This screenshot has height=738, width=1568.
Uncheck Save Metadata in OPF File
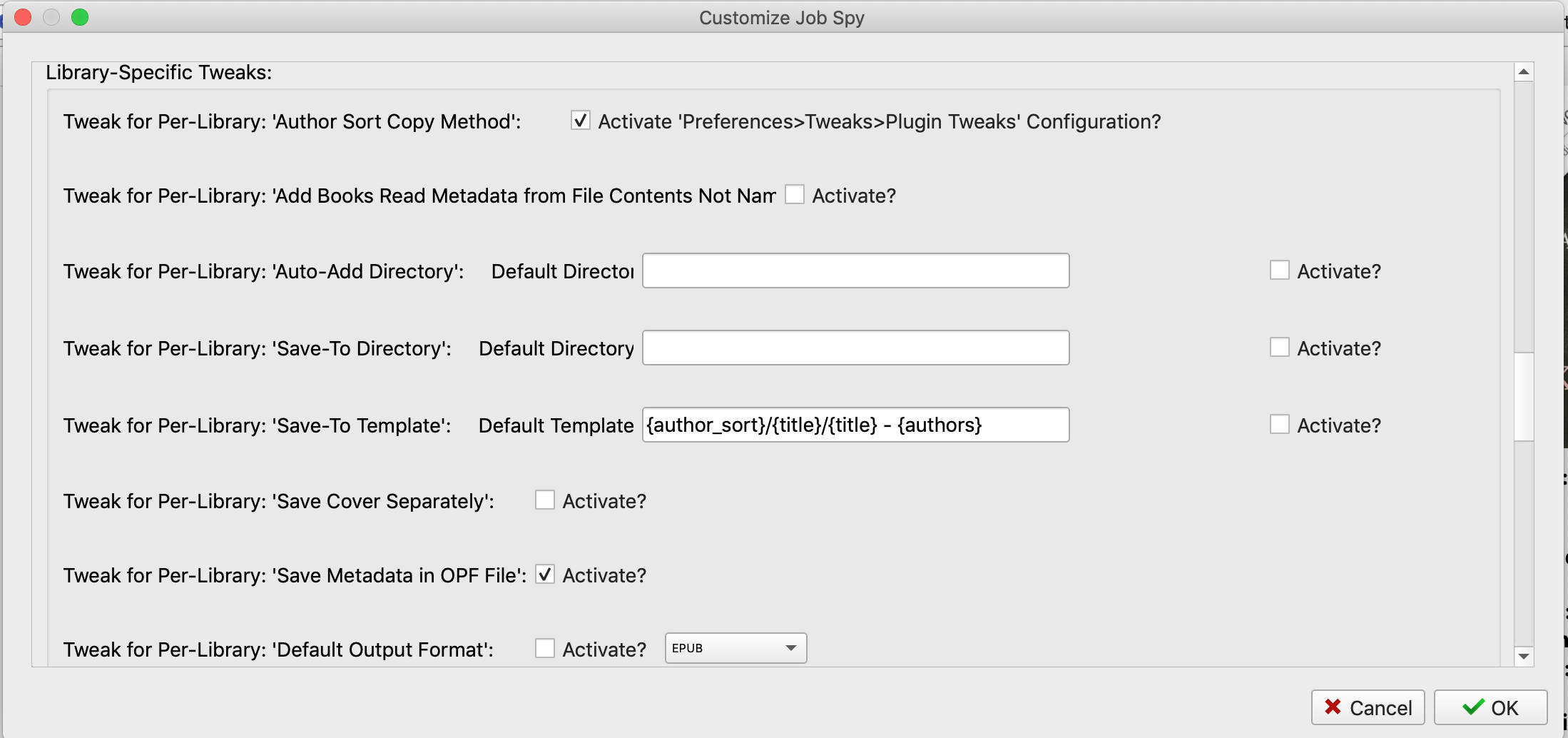pos(545,575)
